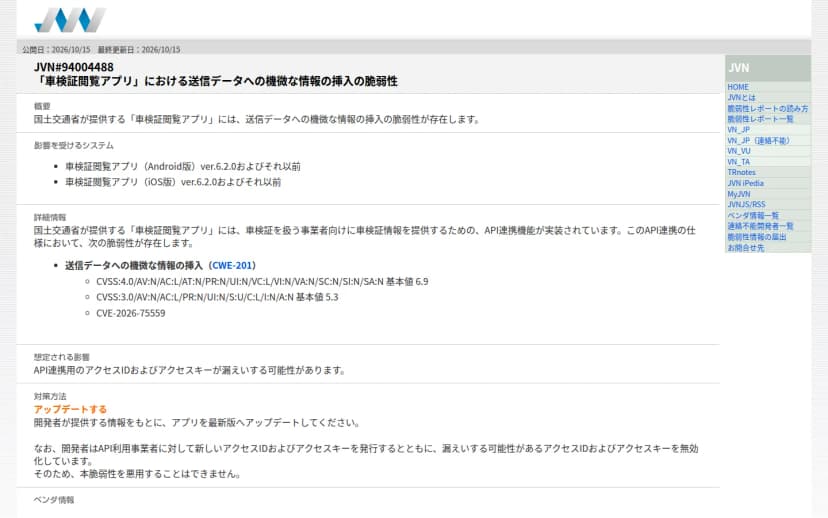
Task: Open VN_JP（連絡不能）sidebar link
Action: [758, 140]
